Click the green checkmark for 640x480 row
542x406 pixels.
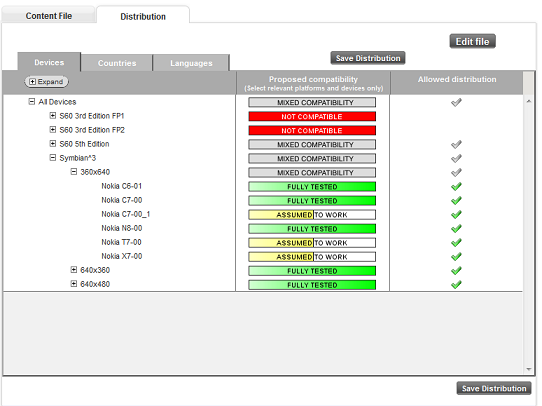(456, 285)
